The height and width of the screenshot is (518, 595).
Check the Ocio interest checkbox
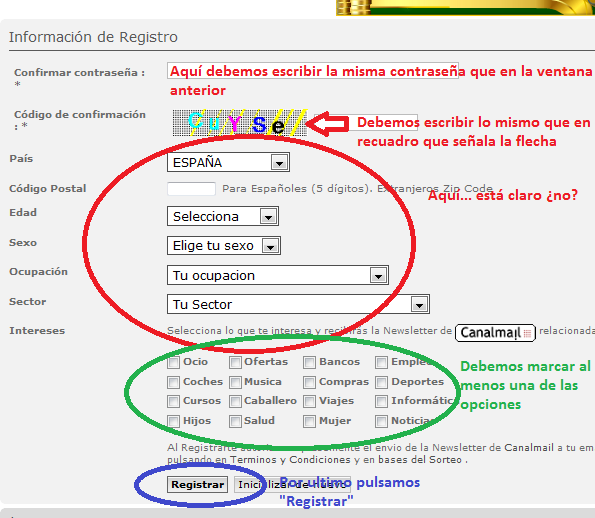(x=173, y=362)
